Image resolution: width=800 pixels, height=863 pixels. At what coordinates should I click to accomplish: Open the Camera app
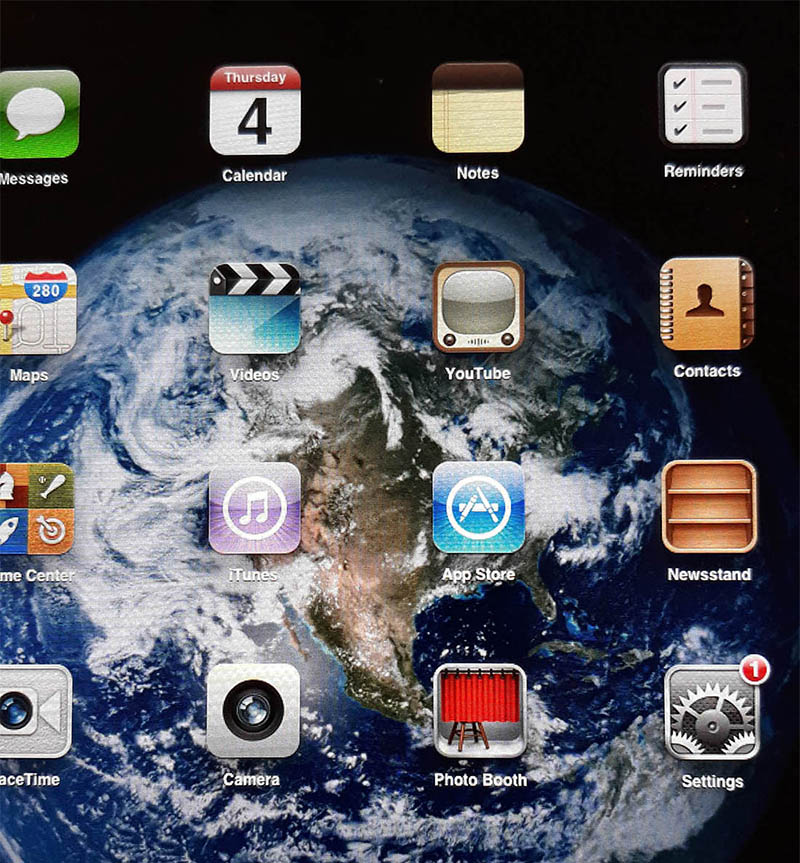coord(253,710)
